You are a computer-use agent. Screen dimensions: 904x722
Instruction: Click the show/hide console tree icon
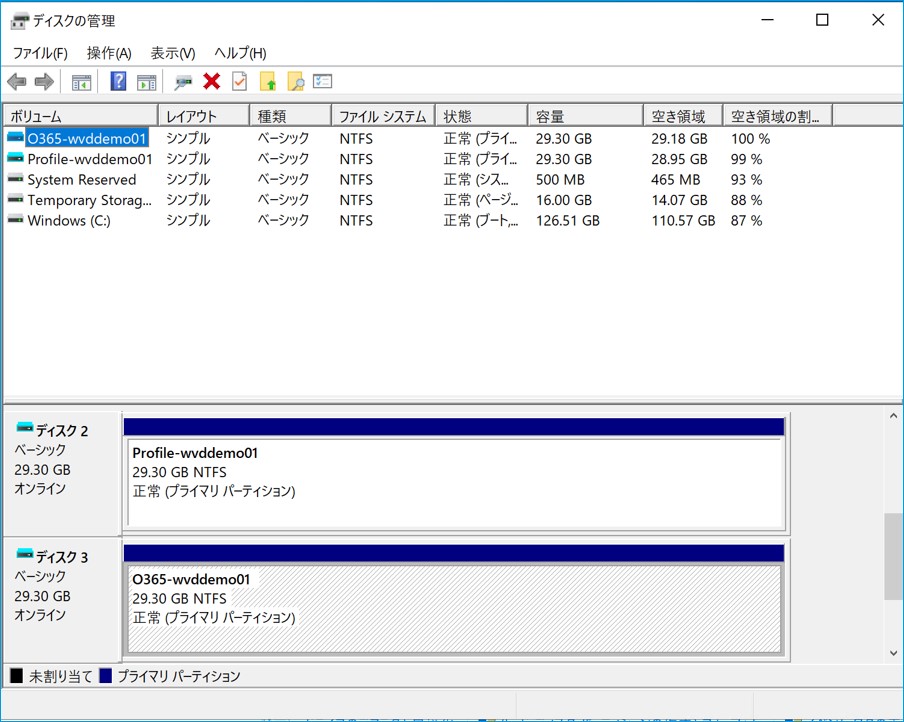tap(81, 82)
